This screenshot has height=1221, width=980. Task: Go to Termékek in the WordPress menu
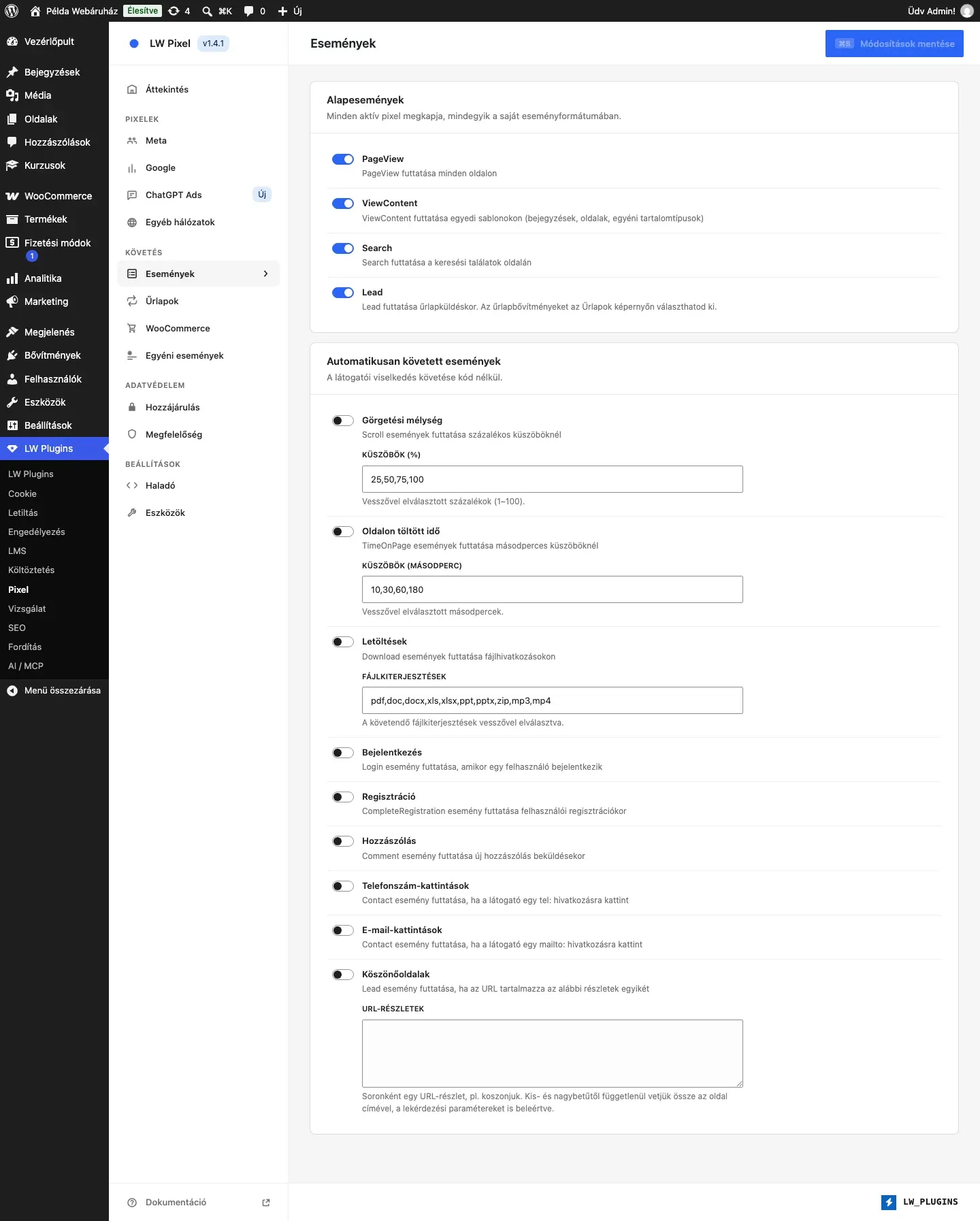tap(54, 219)
